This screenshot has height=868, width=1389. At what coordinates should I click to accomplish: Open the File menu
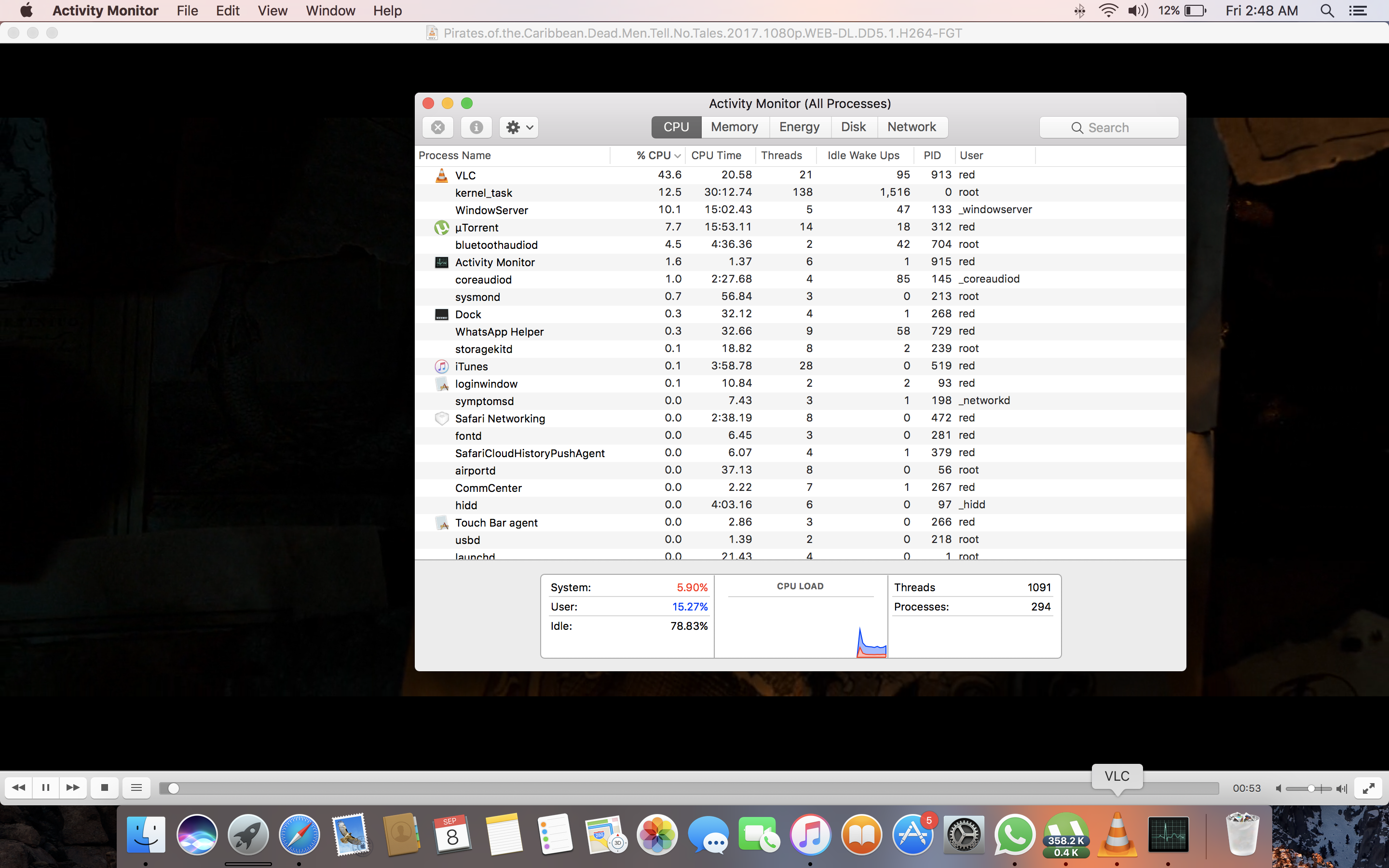(x=187, y=10)
